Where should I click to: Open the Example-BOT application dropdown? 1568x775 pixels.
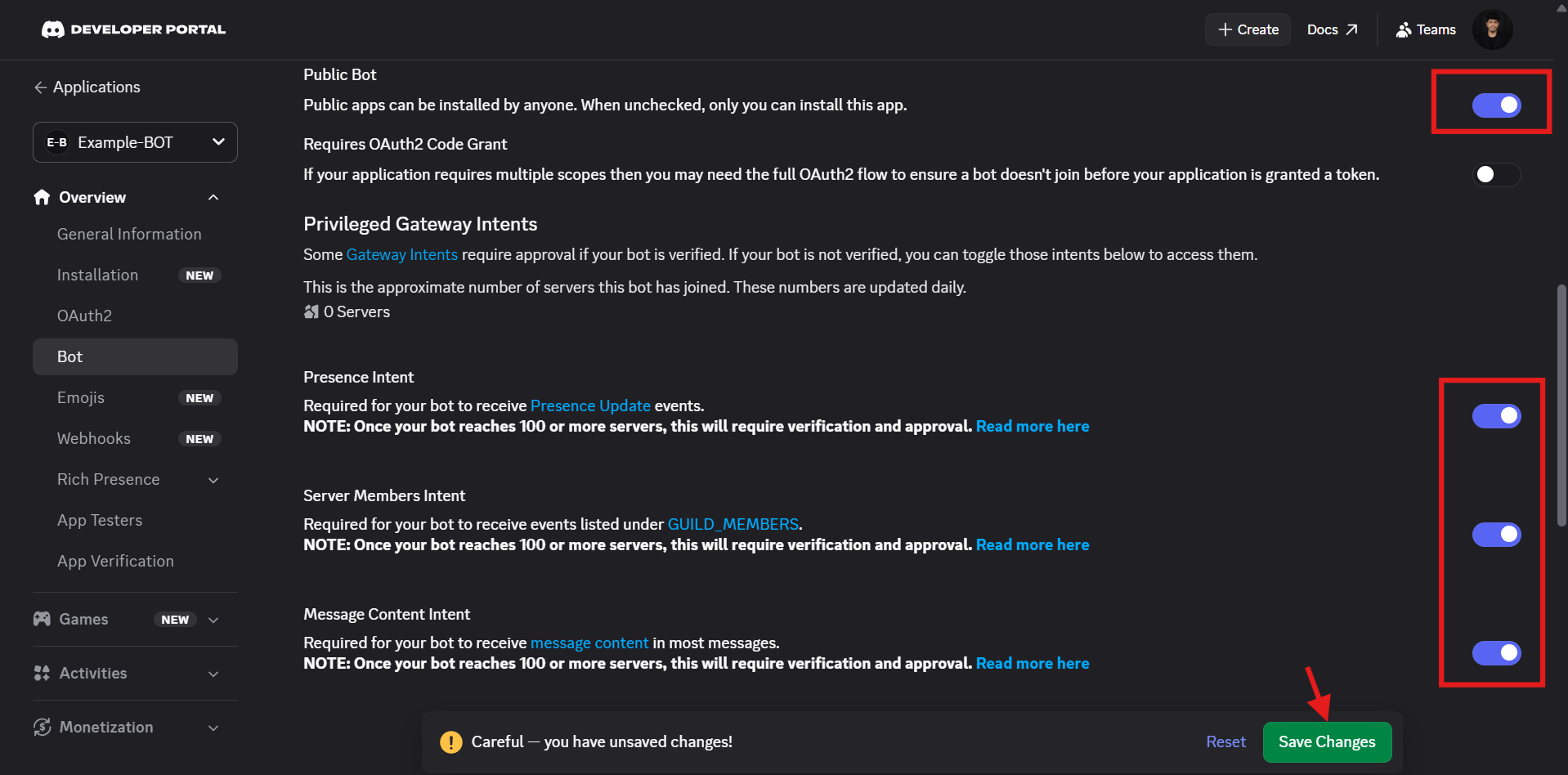[135, 142]
